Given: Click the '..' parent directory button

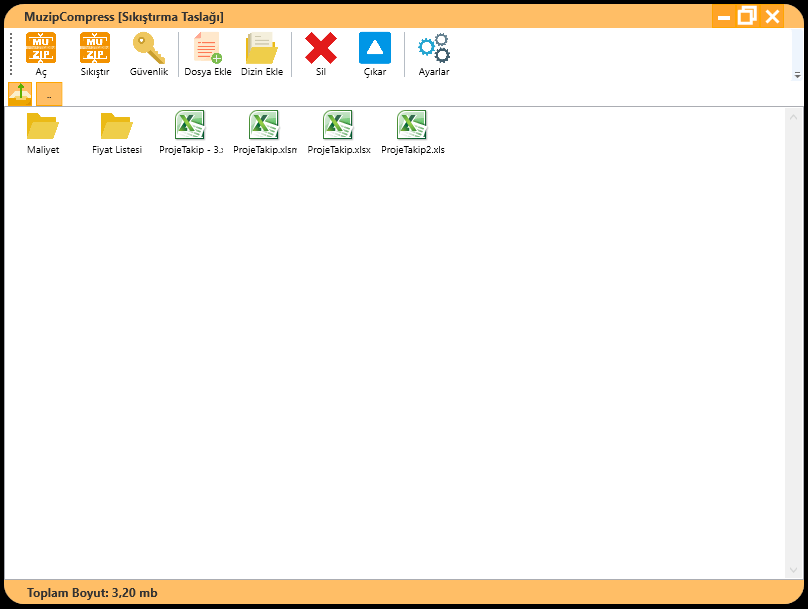Looking at the screenshot, I should (49, 94).
